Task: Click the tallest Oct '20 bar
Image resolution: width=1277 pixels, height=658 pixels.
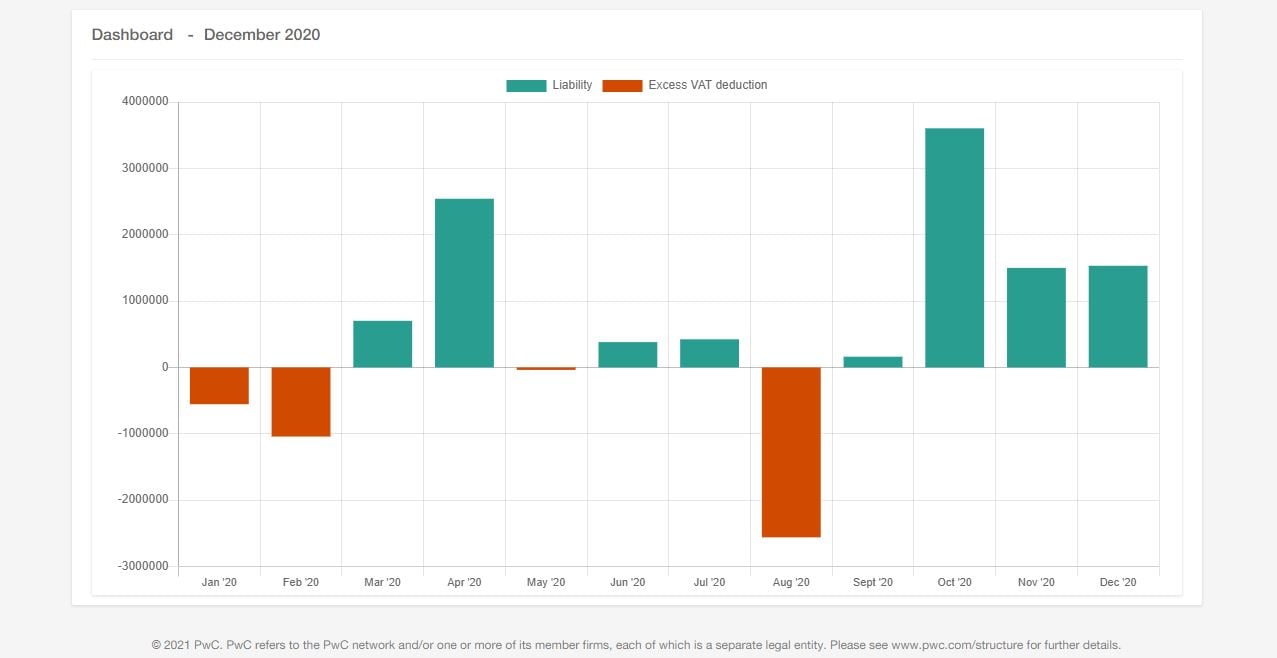Action: pos(954,247)
